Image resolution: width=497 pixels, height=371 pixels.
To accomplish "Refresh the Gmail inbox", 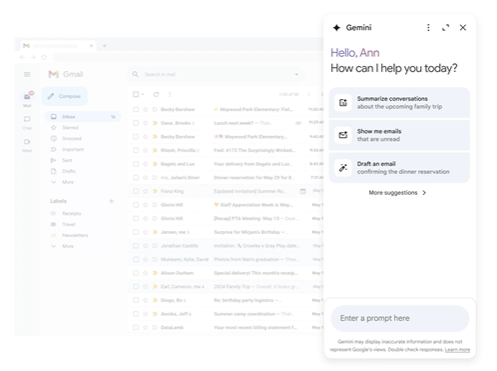I will pos(156,94).
